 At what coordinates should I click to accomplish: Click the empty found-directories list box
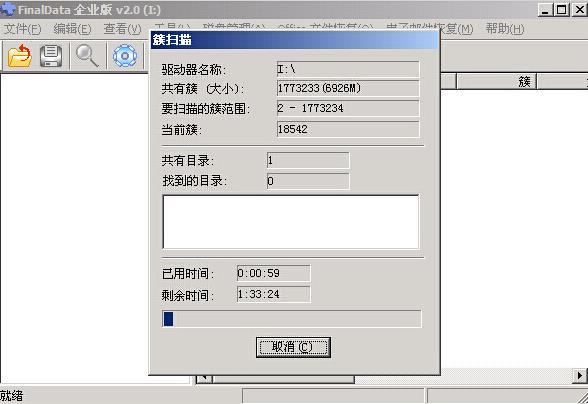(x=291, y=222)
